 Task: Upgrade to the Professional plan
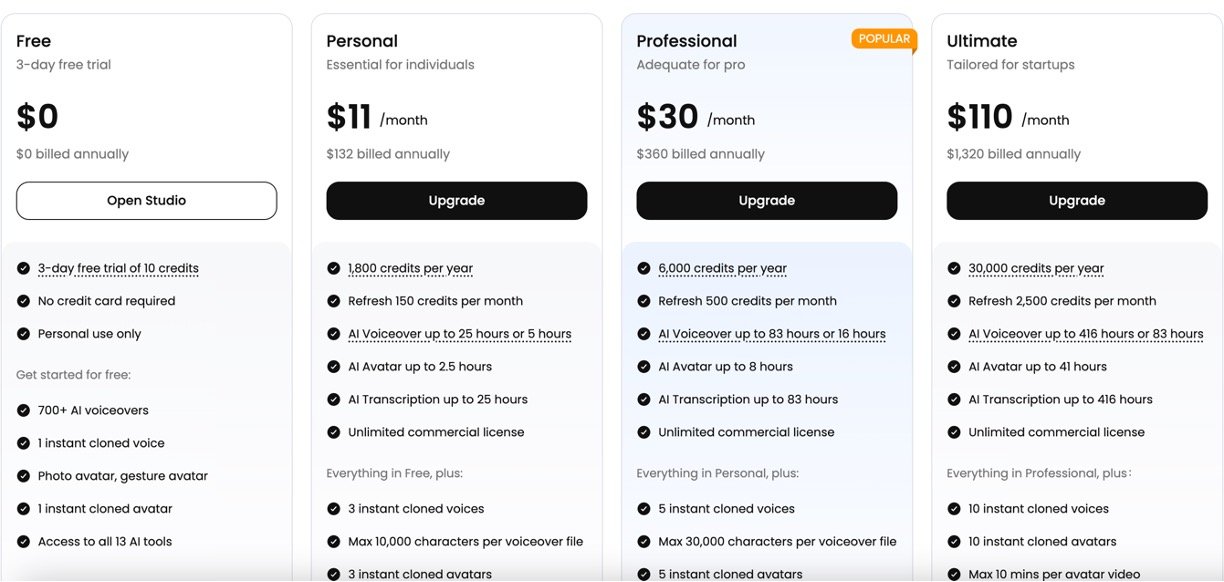tap(766, 201)
